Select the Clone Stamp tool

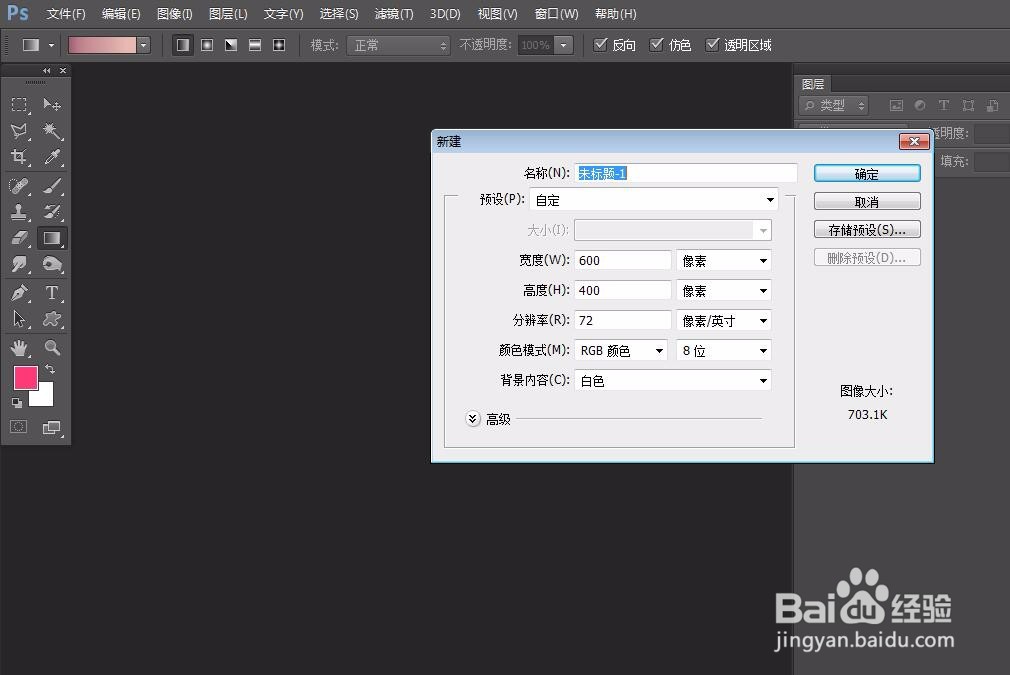tap(19, 212)
